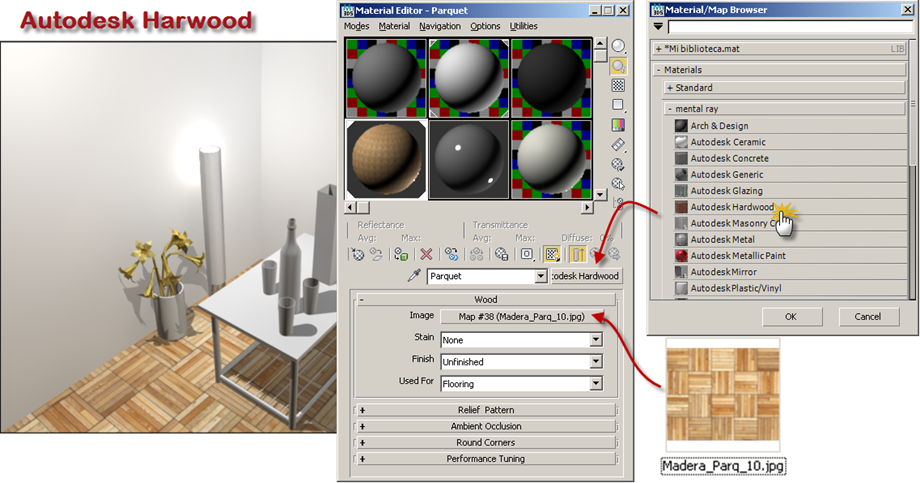
Task: Click the Get Material icon
Action: (x=357, y=254)
